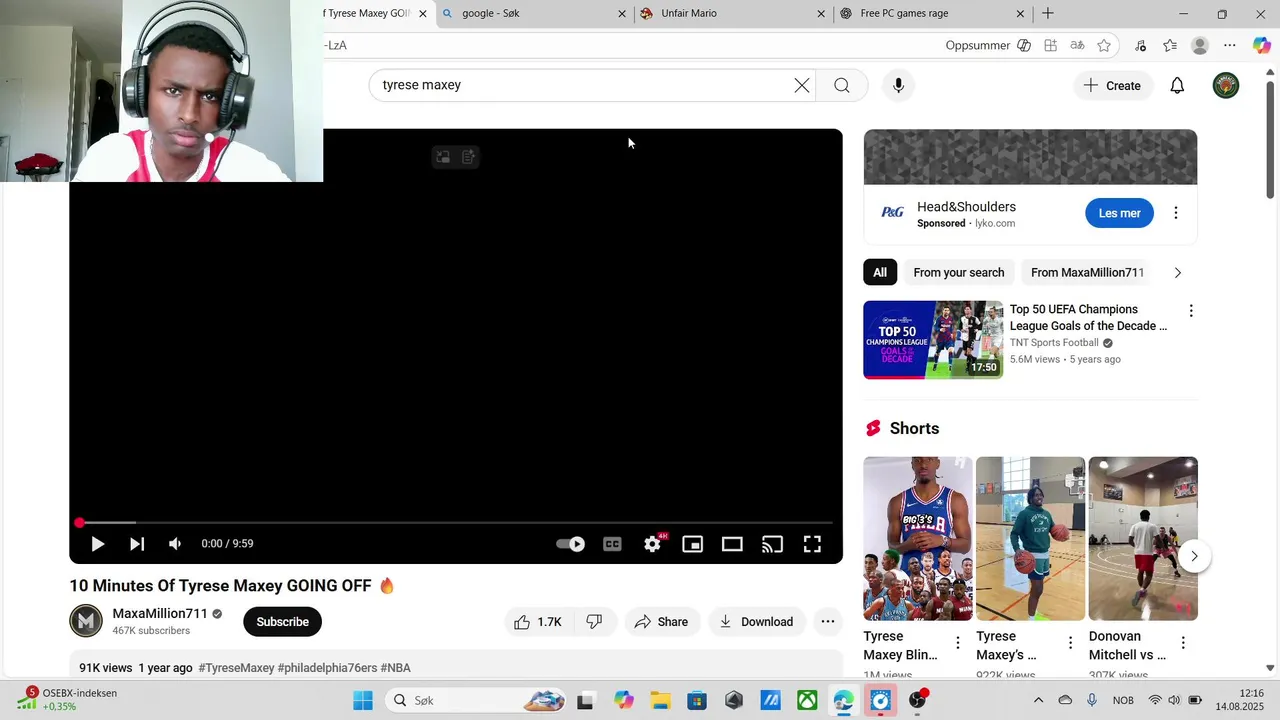Viewport: 1280px width, 720px height.
Task: Like the video
Action: pos(539,622)
